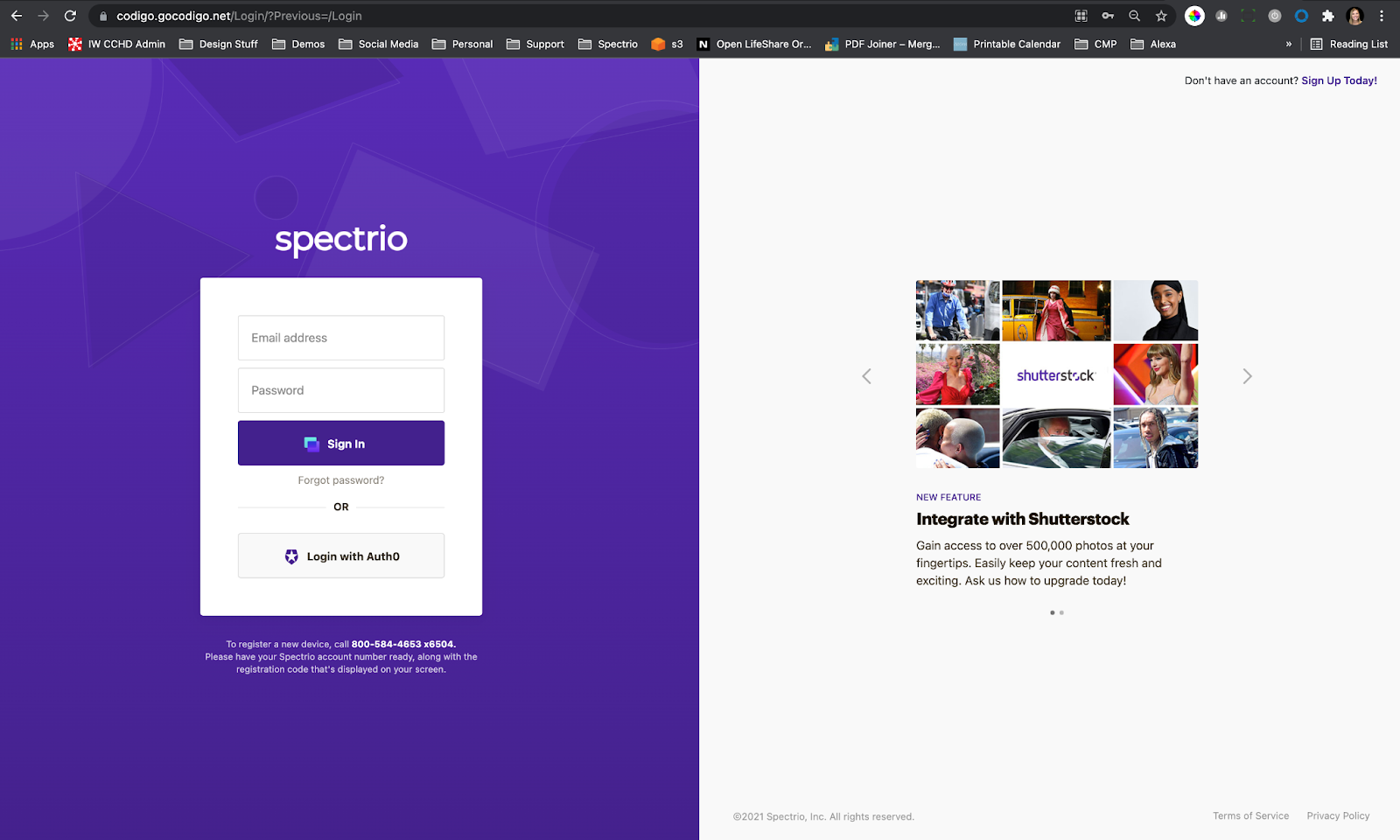Open the Design Stuff bookmark folder
The image size is (1400, 840).
click(x=219, y=44)
